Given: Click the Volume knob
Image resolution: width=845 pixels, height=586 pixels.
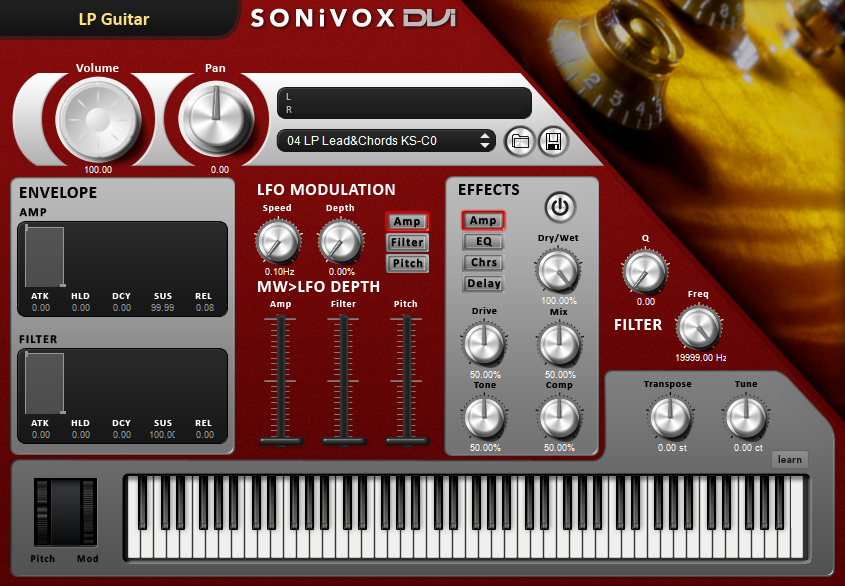Looking at the screenshot, I should (x=98, y=120).
